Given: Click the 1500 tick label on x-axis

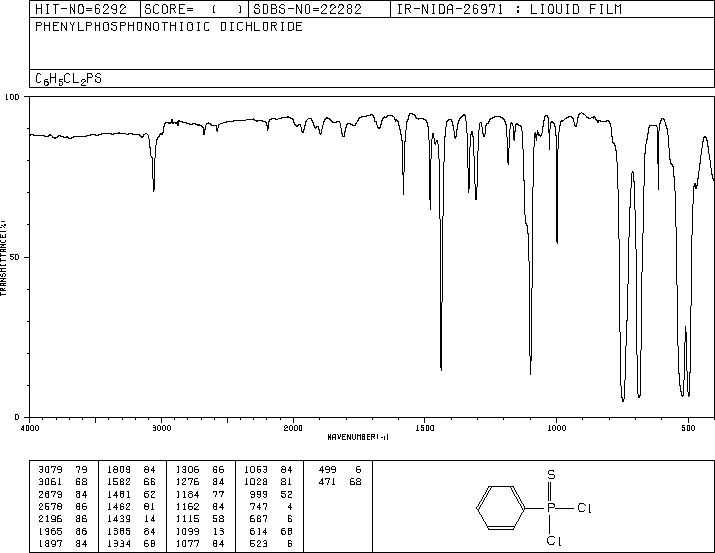Looking at the screenshot, I should (425, 428).
